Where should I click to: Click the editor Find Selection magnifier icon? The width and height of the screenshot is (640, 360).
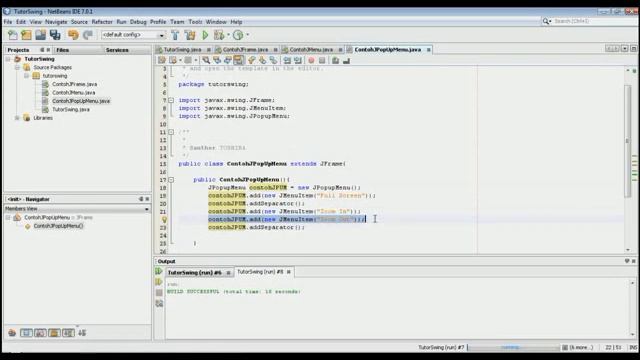click(206, 60)
